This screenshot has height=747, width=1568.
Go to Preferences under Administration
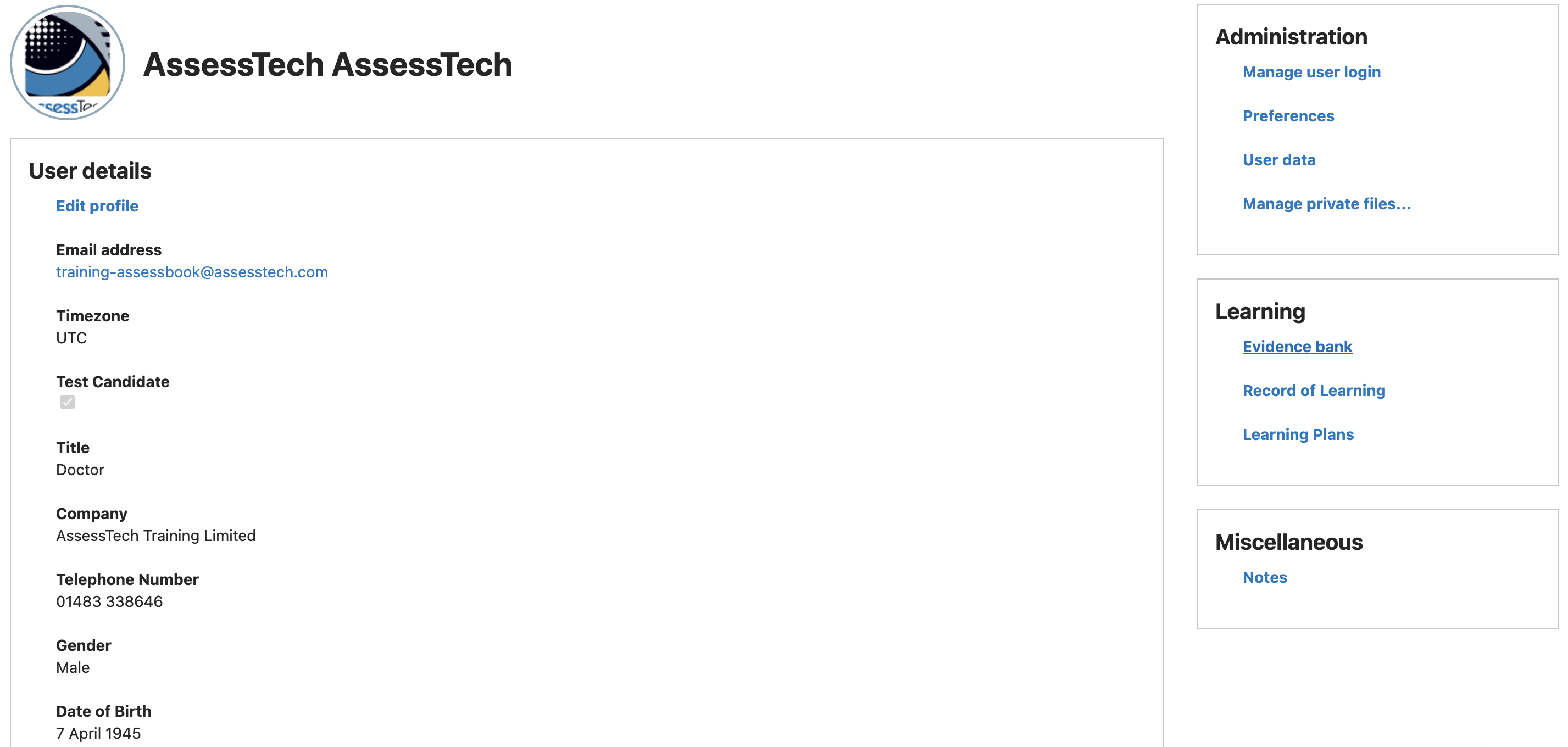(1288, 116)
